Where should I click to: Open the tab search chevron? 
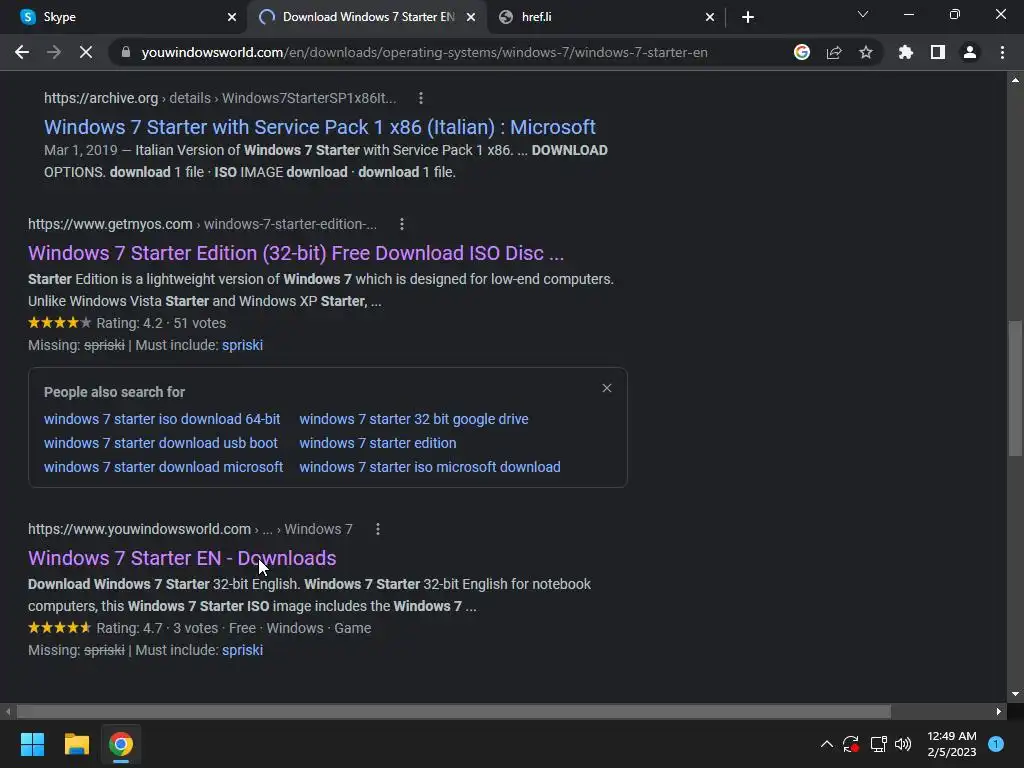point(863,14)
